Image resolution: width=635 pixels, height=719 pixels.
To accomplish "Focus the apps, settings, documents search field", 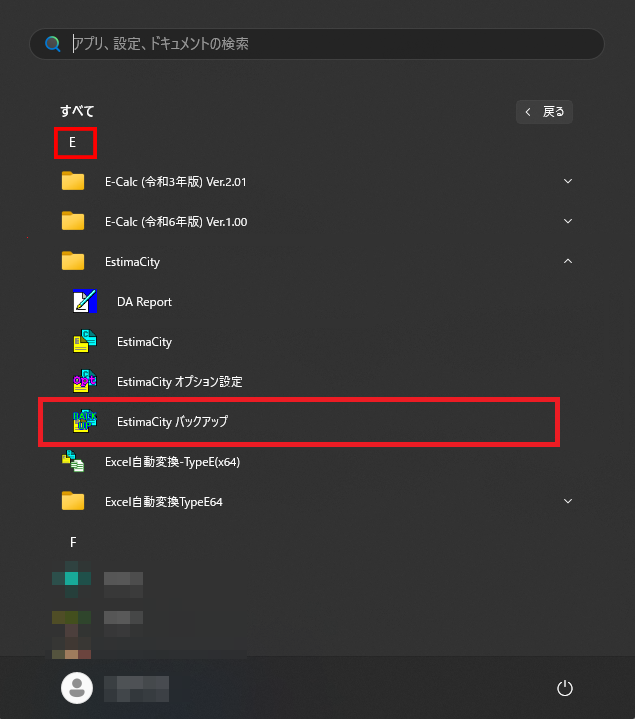I will [x=317, y=44].
